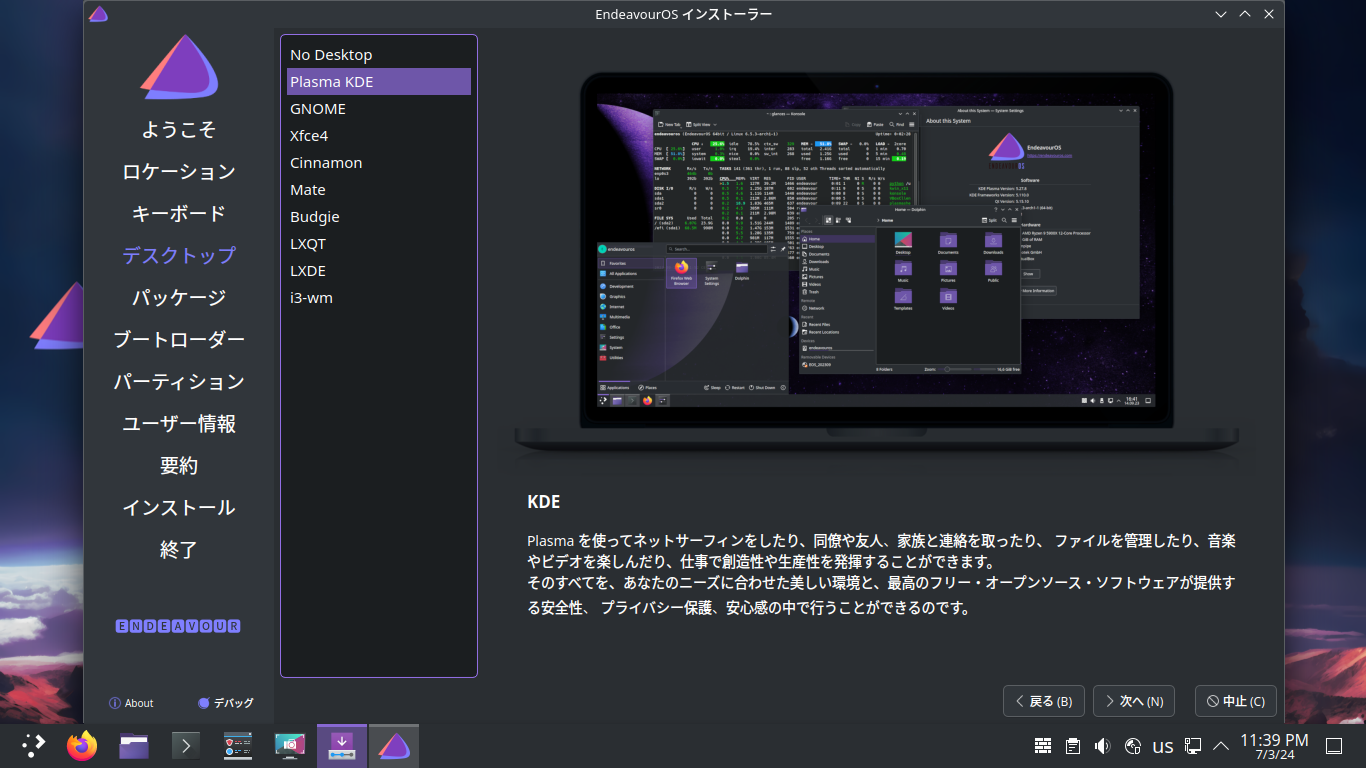Open the wired network tray icon
Viewport: 1366px width, 768px height.
click(1193, 746)
